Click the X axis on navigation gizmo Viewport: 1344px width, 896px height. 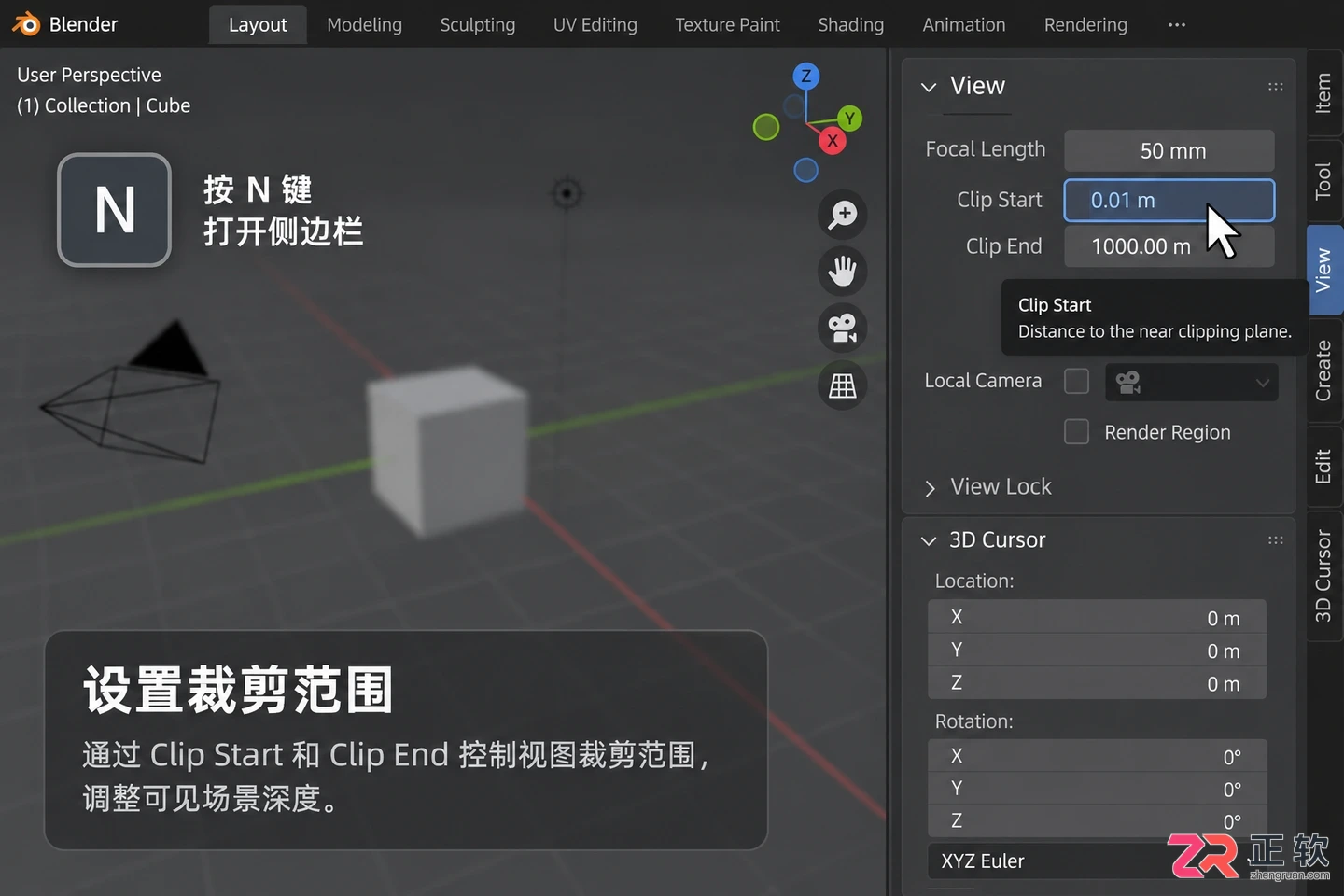tap(833, 141)
